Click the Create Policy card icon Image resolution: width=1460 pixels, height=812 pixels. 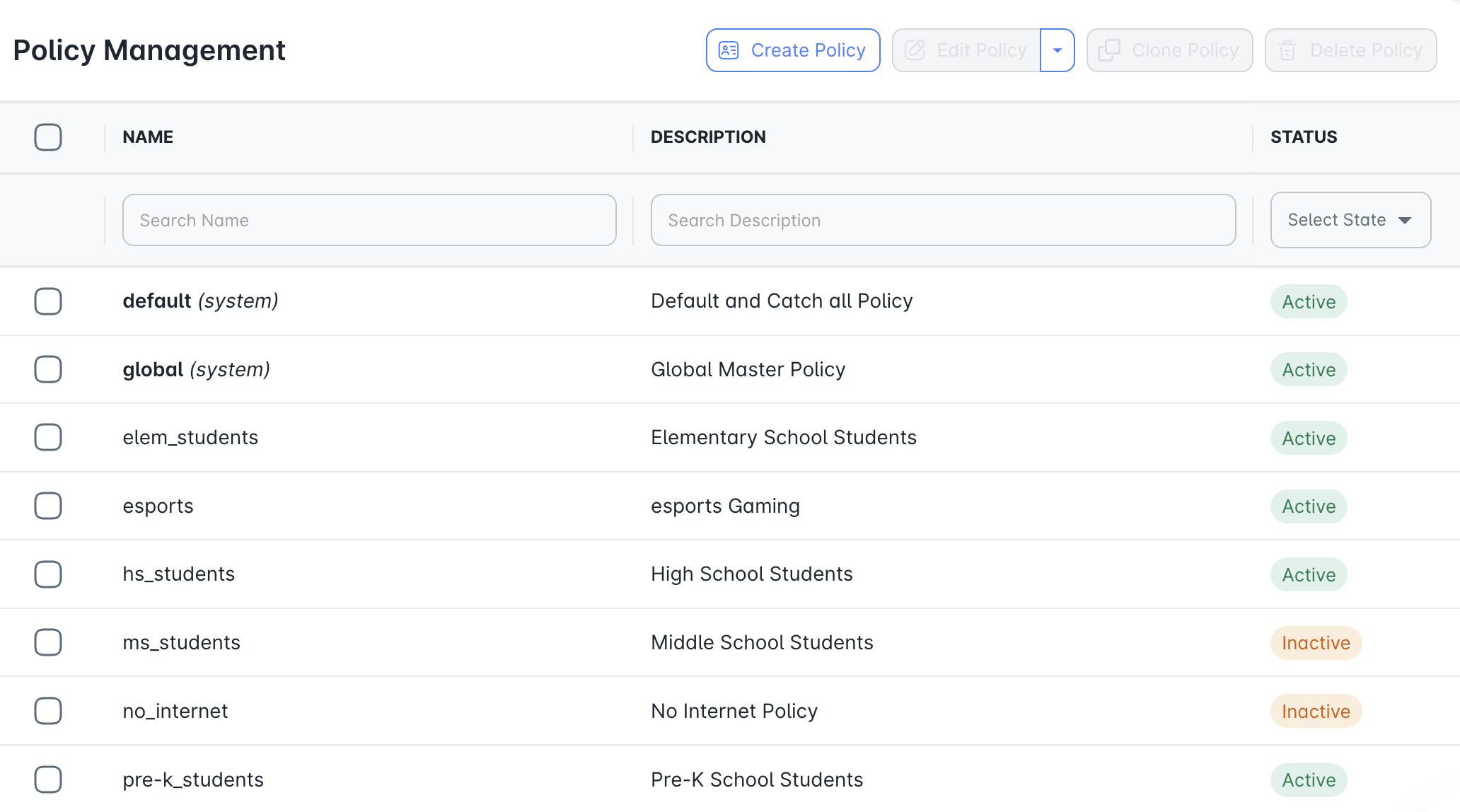(729, 50)
